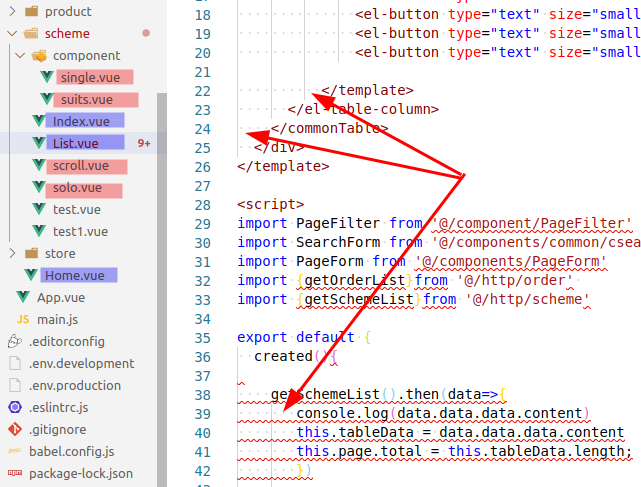This screenshot has width=641, height=487.
Task: Click the Babel icon next to babel.config.js
Action: tap(14, 451)
